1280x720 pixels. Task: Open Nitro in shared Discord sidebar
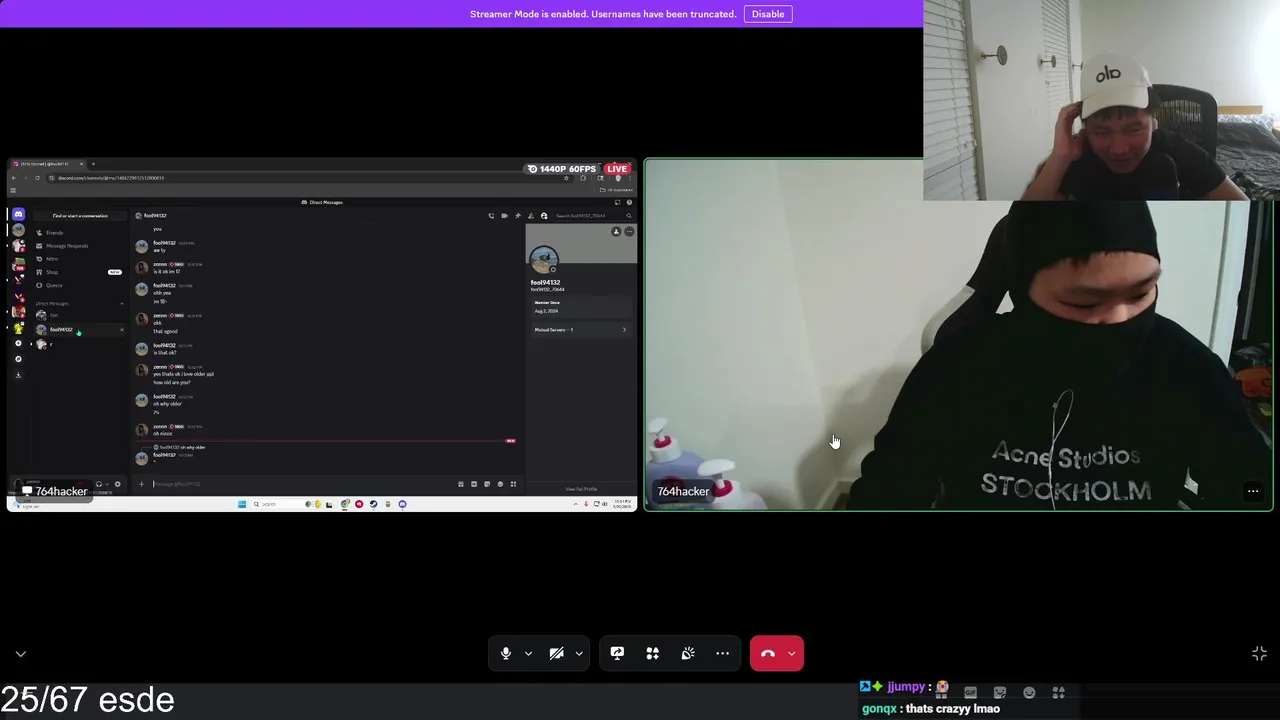point(52,259)
